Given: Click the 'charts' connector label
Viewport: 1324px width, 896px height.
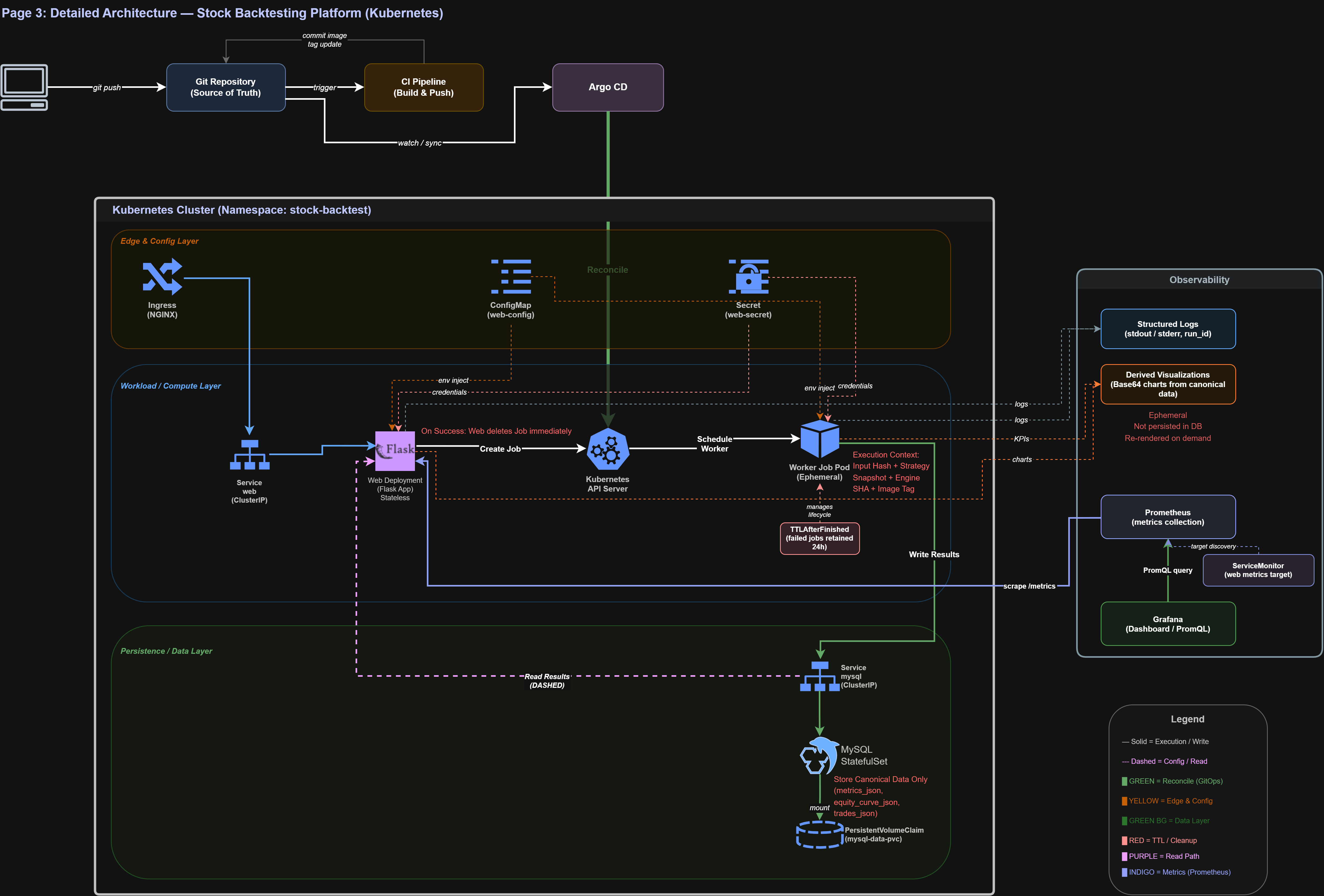Looking at the screenshot, I should [1022, 460].
